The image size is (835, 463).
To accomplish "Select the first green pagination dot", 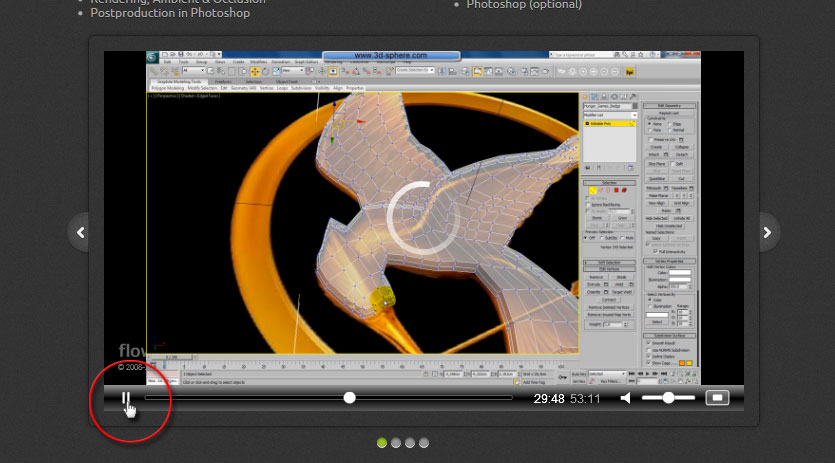I will click(382, 443).
